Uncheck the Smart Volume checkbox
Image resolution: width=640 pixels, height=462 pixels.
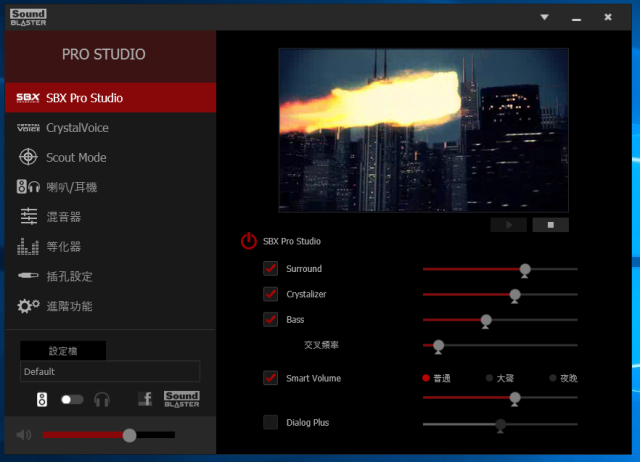271,378
